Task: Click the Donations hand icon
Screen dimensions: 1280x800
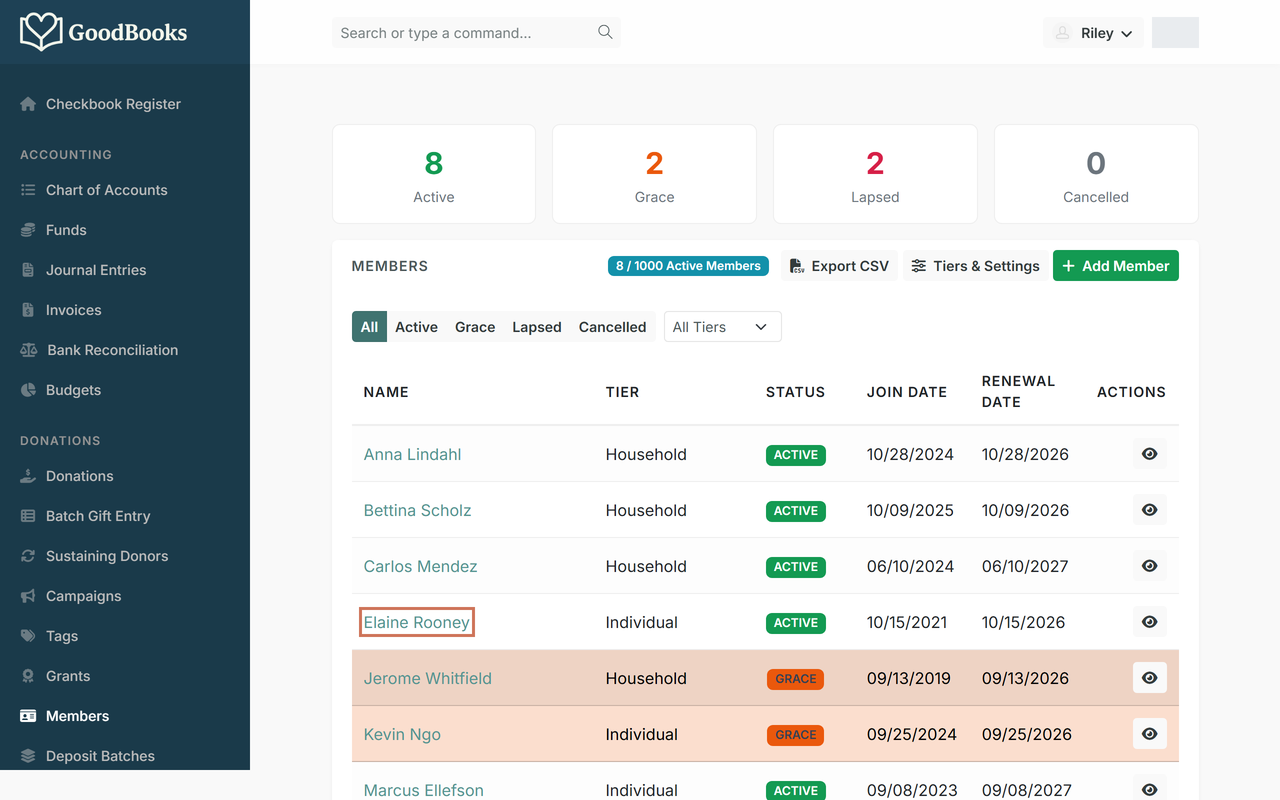Action: click(28, 476)
